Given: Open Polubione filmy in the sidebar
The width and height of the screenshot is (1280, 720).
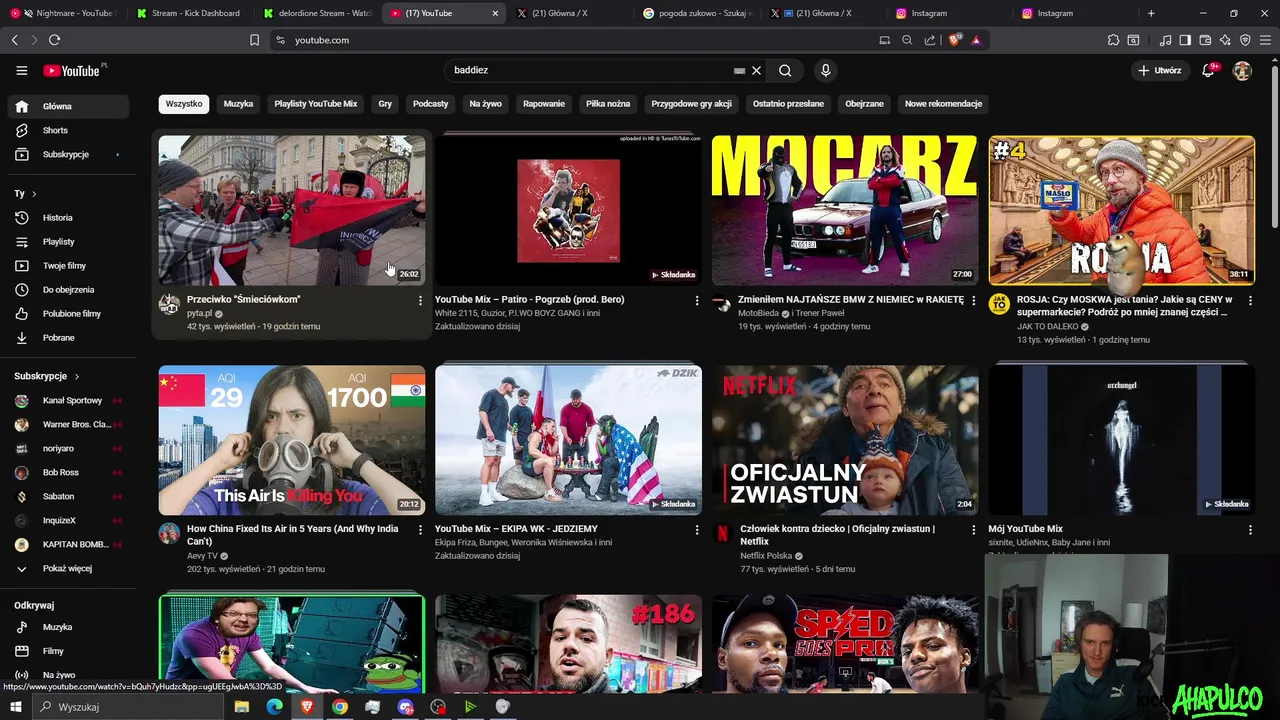Looking at the screenshot, I should pyautogui.click(x=68, y=313).
